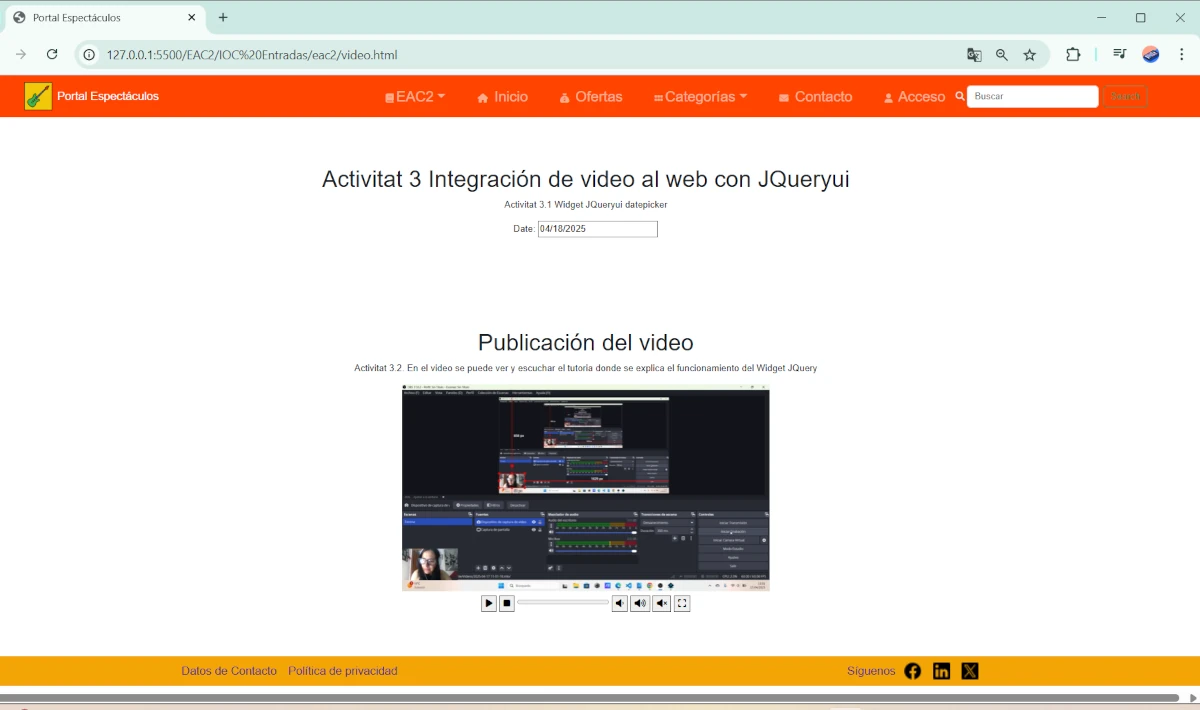Click the search magnifier icon in navbar

pos(959,96)
